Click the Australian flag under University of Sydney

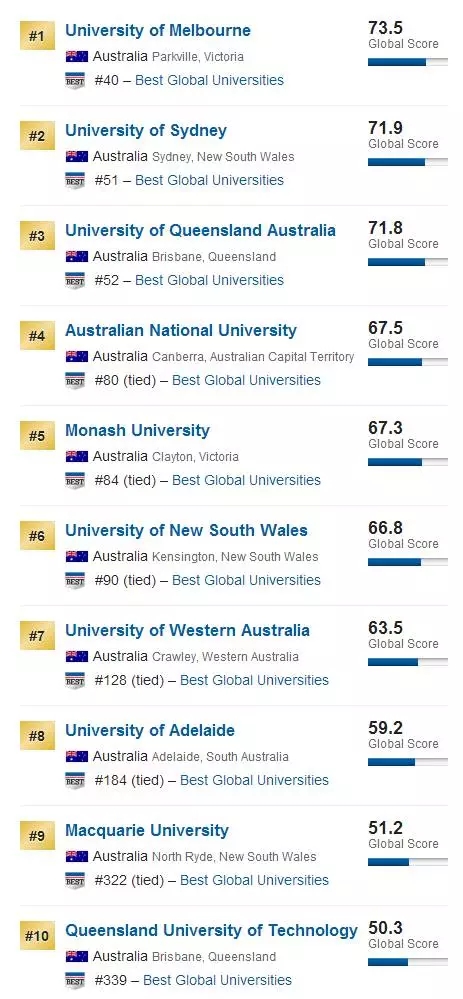(76, 156)
